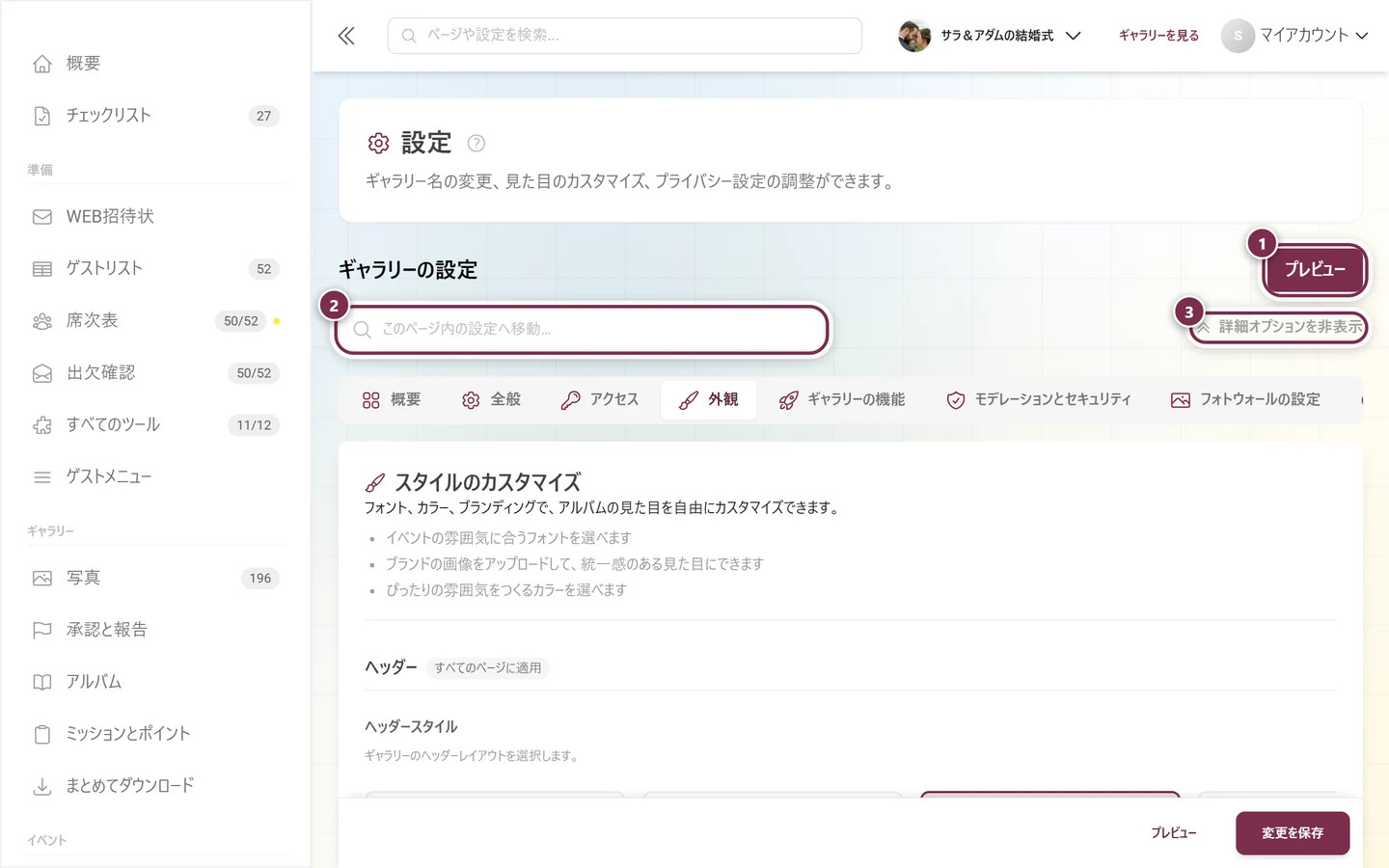Click the 50/52 badge on 出欠確認
Screen dimensions: 1389x868
click(x=255, y=373)
